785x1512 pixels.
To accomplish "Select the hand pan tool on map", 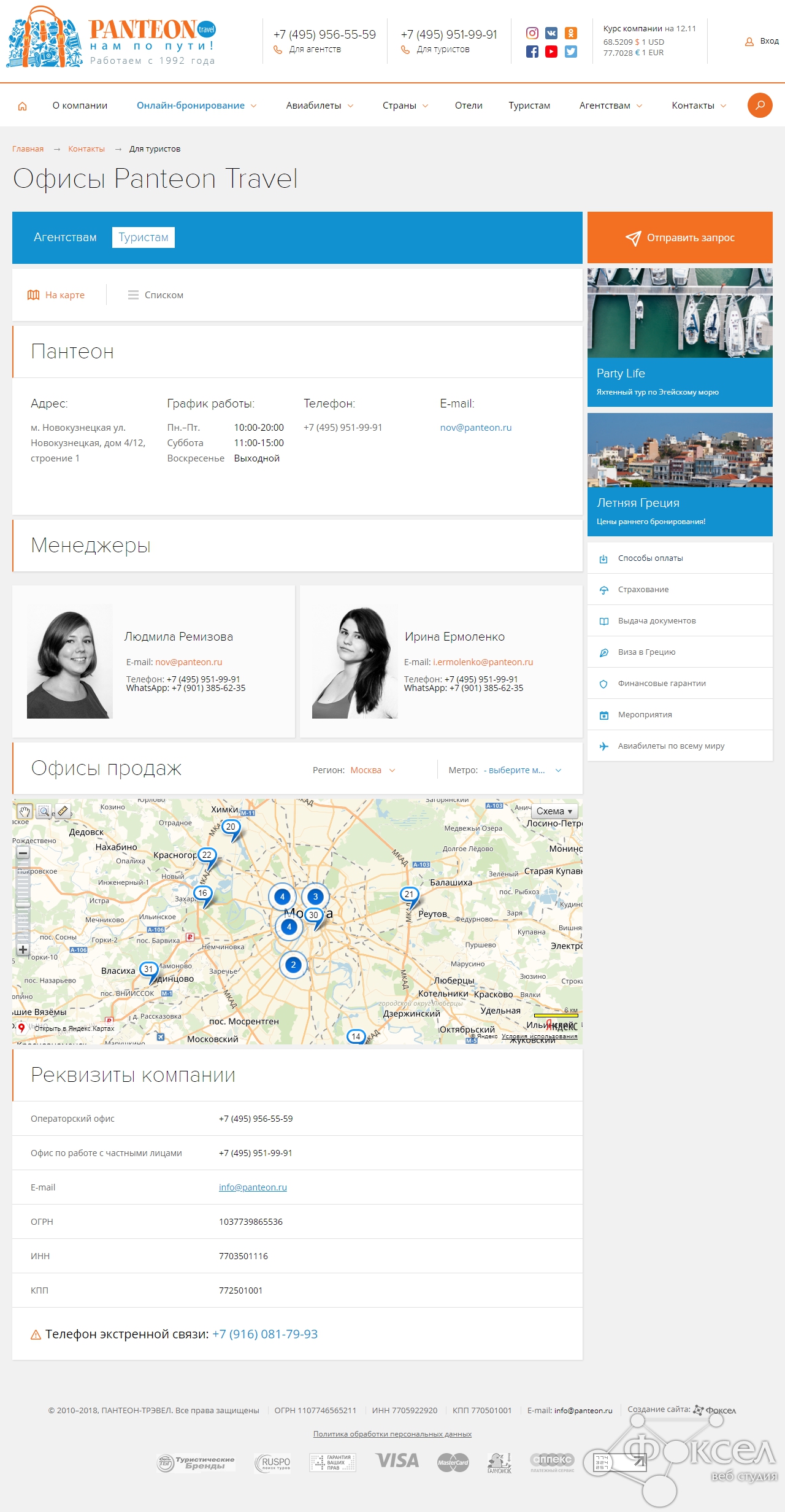I will [24, 811].
